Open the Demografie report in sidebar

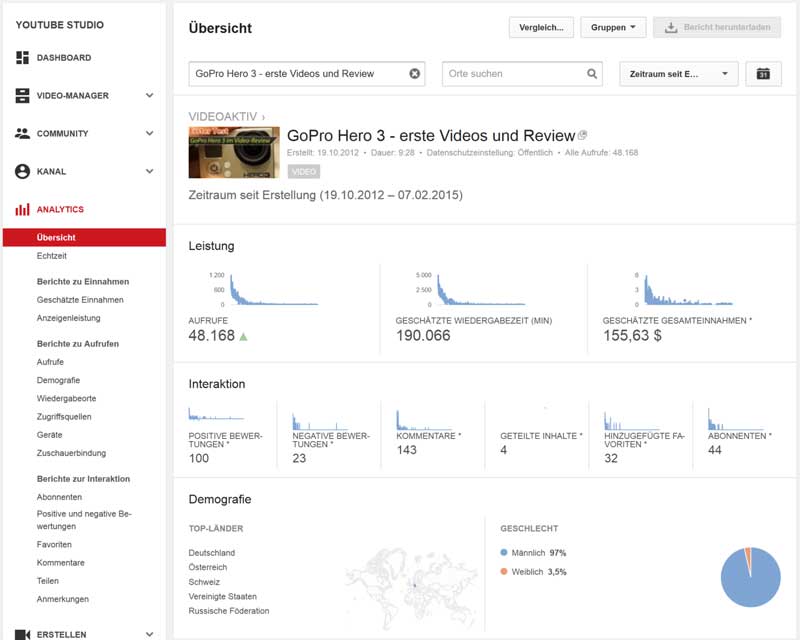coord(58,380)
